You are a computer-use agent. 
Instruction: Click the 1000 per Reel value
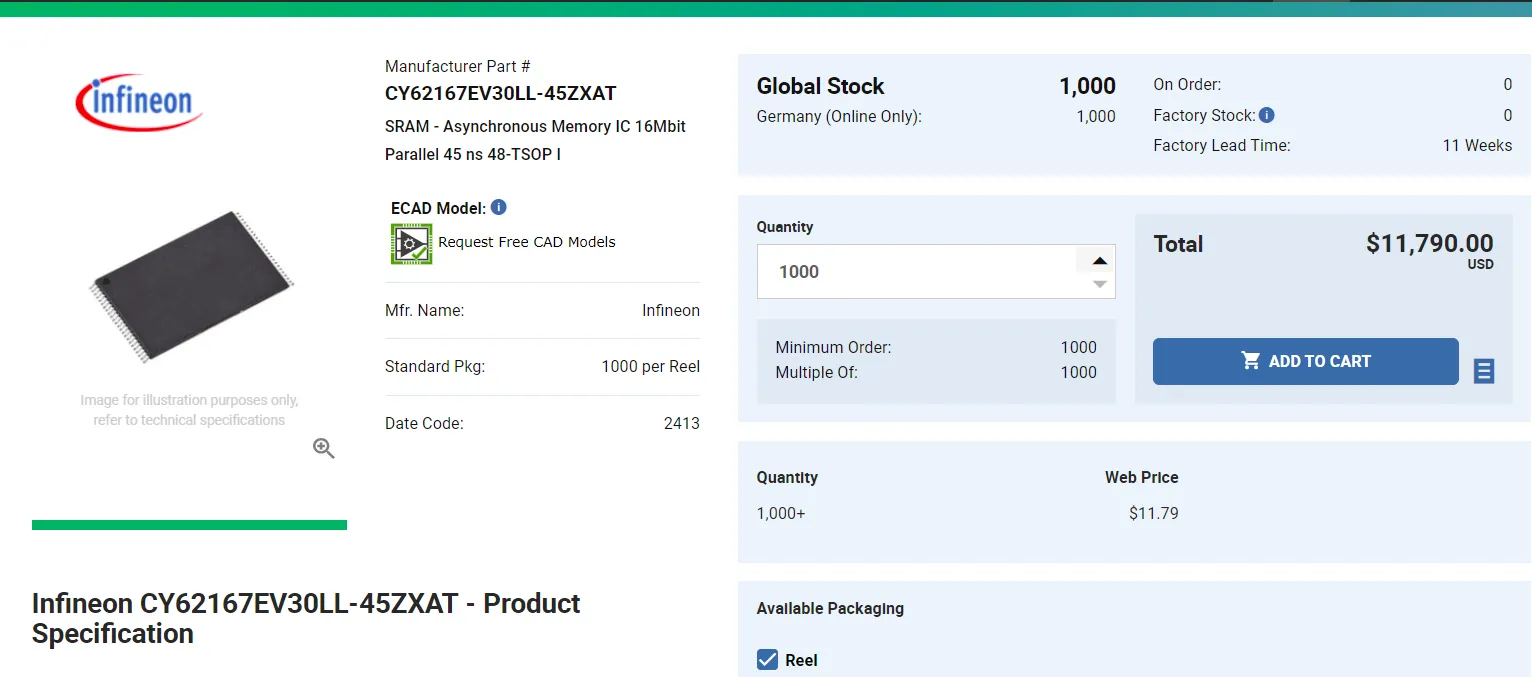(x=651, y=366)
